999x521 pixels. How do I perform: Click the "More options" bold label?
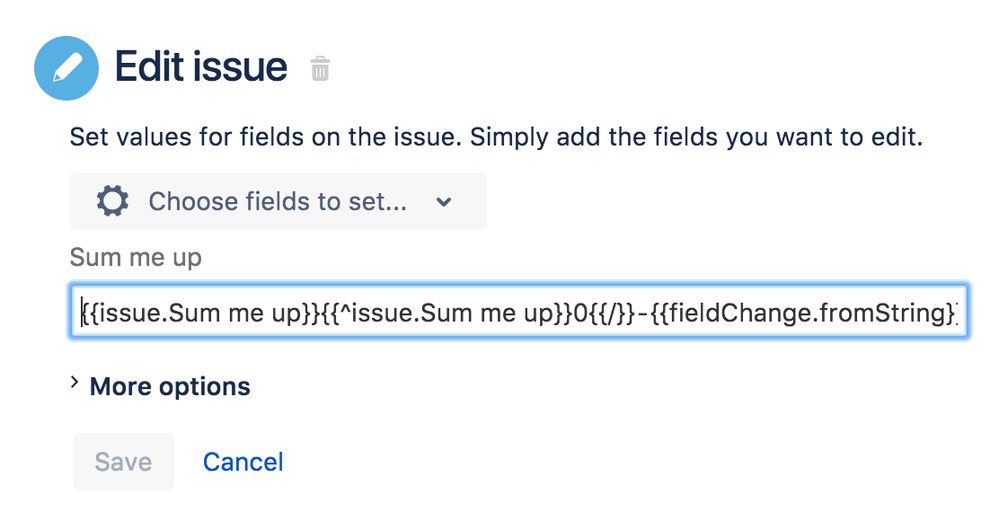(x=170, y=387)
